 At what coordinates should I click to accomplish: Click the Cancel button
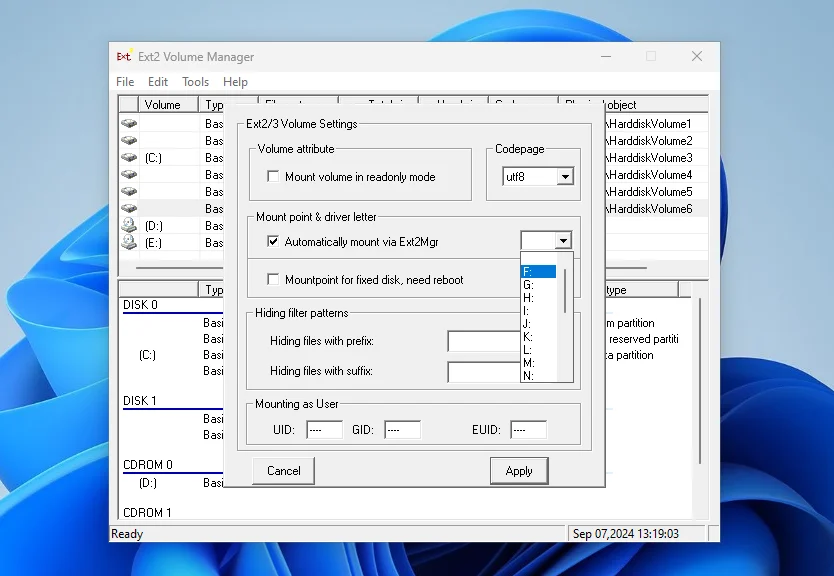coord(283,471)
